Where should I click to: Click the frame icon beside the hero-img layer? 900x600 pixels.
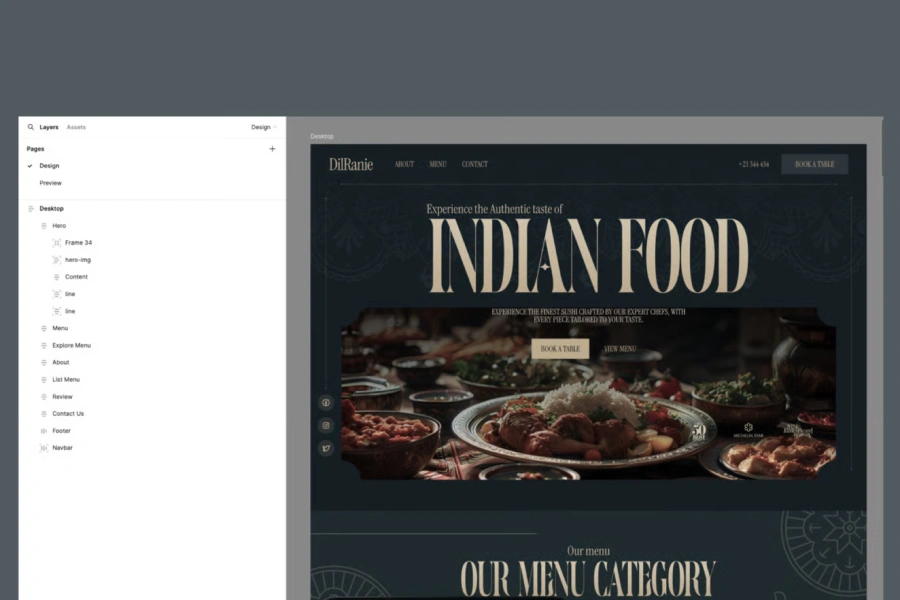58,259
